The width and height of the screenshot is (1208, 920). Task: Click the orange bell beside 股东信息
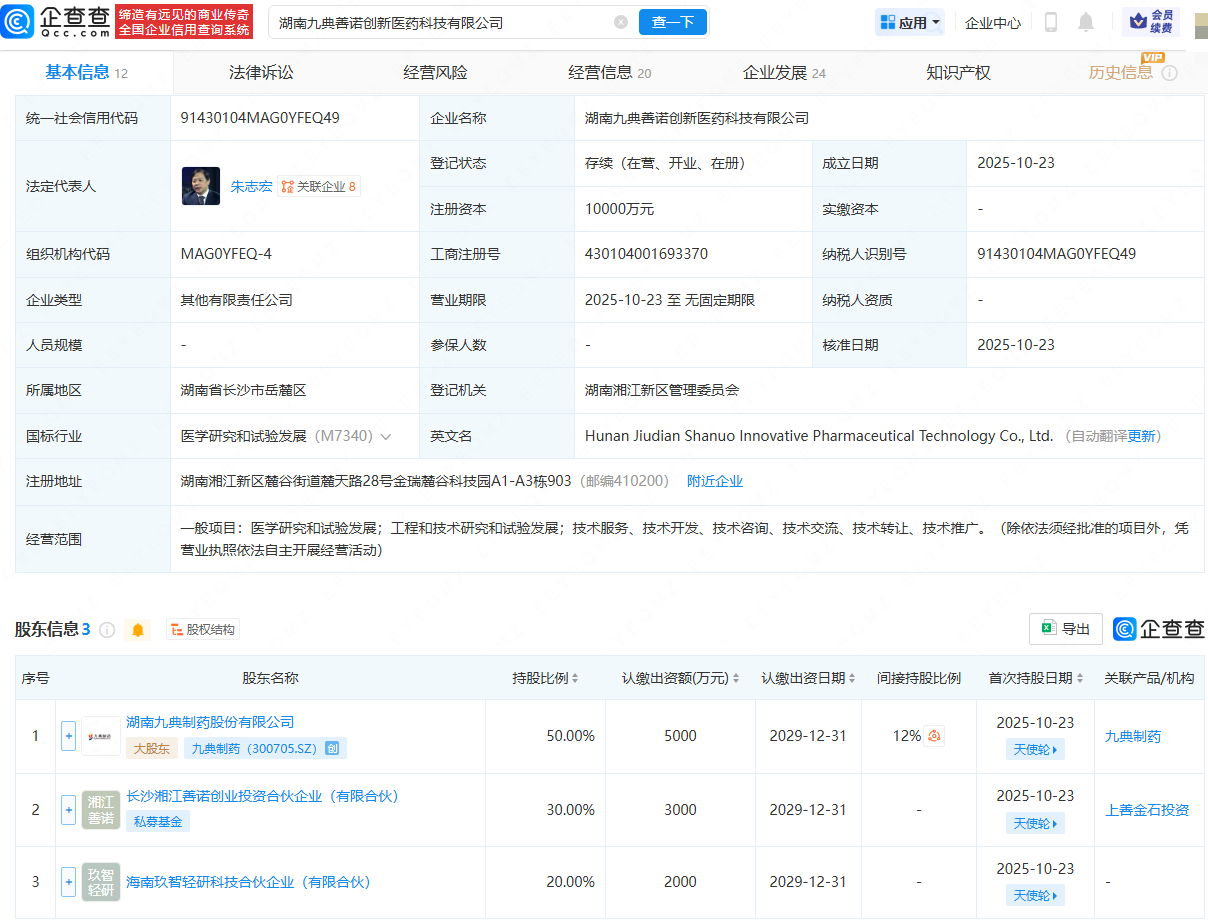click(138, 630)
